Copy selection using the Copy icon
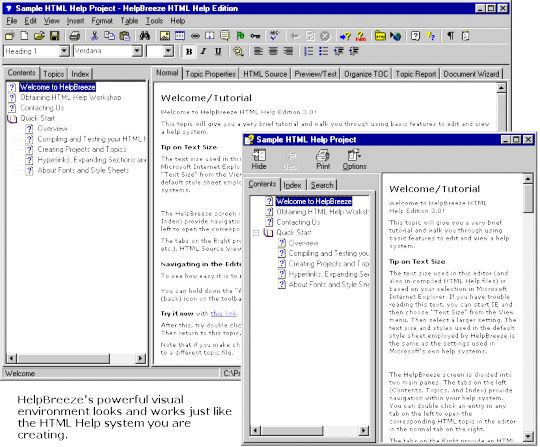The width and height of the screenshot is (540, 447). coord(110,36)
